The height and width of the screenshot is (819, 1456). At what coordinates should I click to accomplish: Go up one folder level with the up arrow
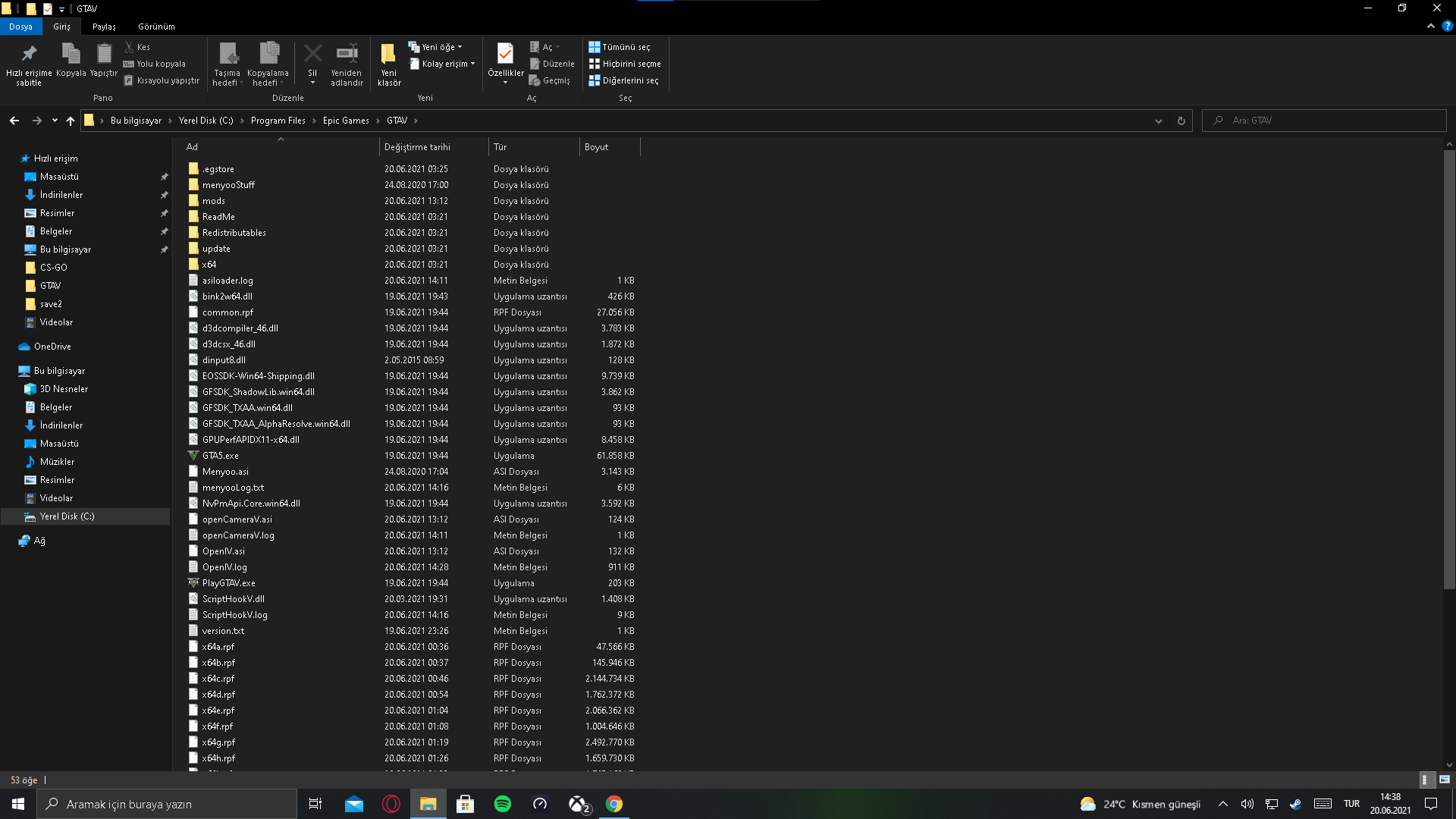[71, 121]
